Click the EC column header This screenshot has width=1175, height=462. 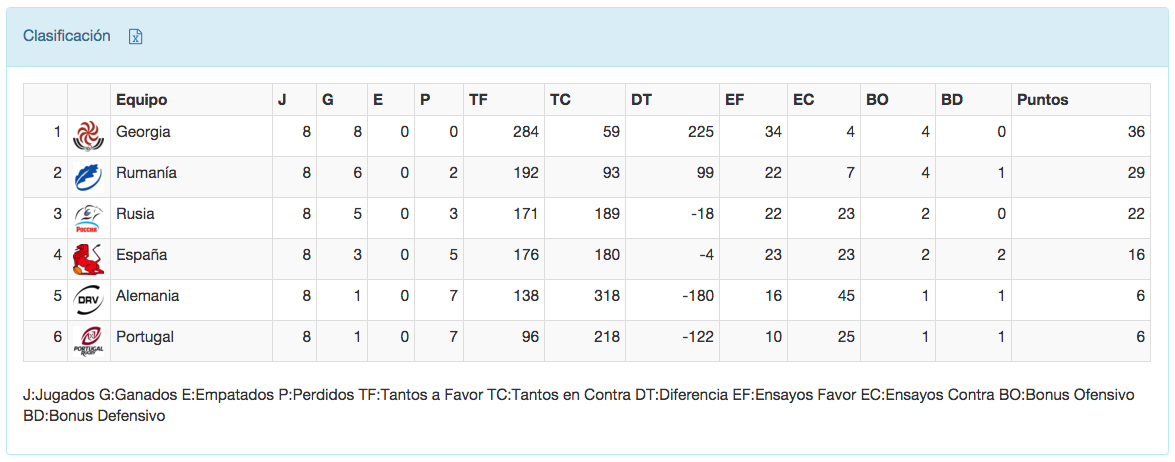[803, 100]
